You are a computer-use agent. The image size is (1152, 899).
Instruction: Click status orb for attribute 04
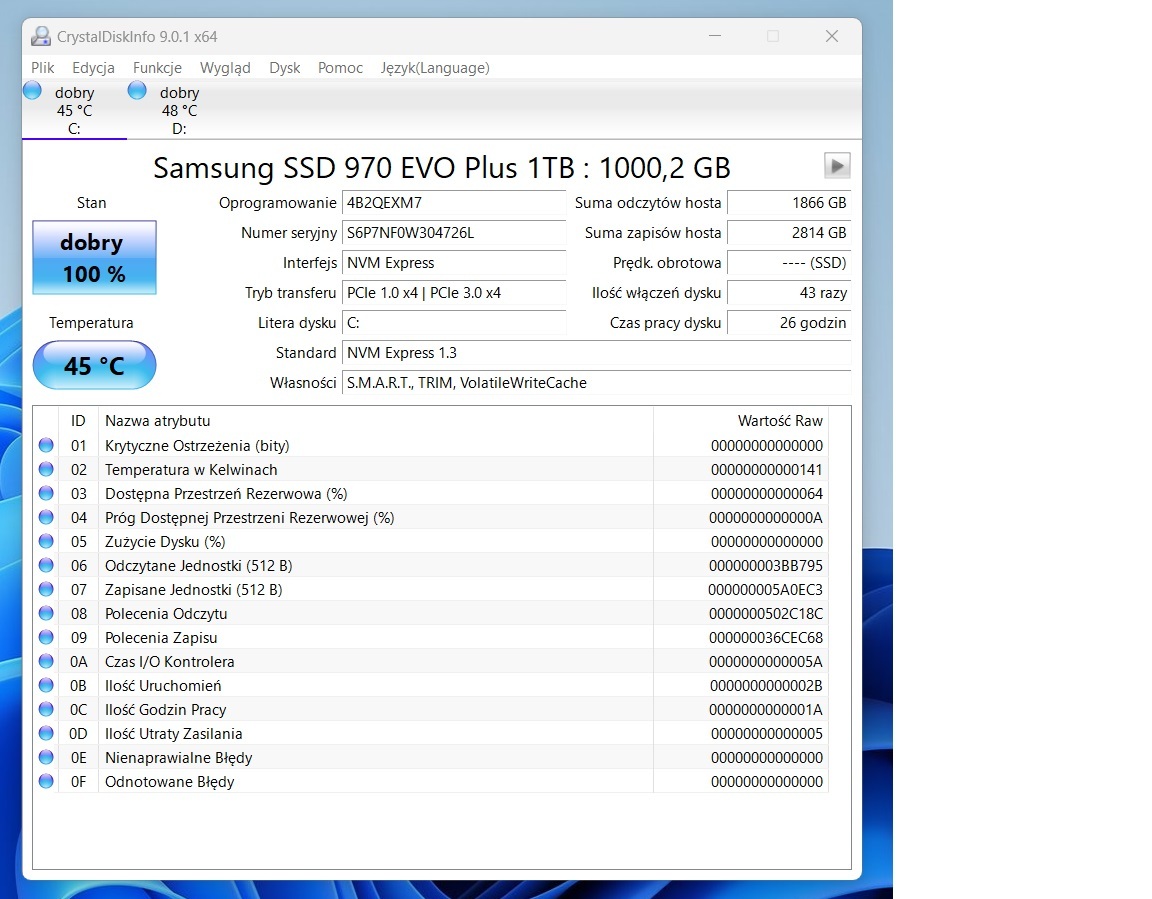pyautogui.click(x=46, y=517)
